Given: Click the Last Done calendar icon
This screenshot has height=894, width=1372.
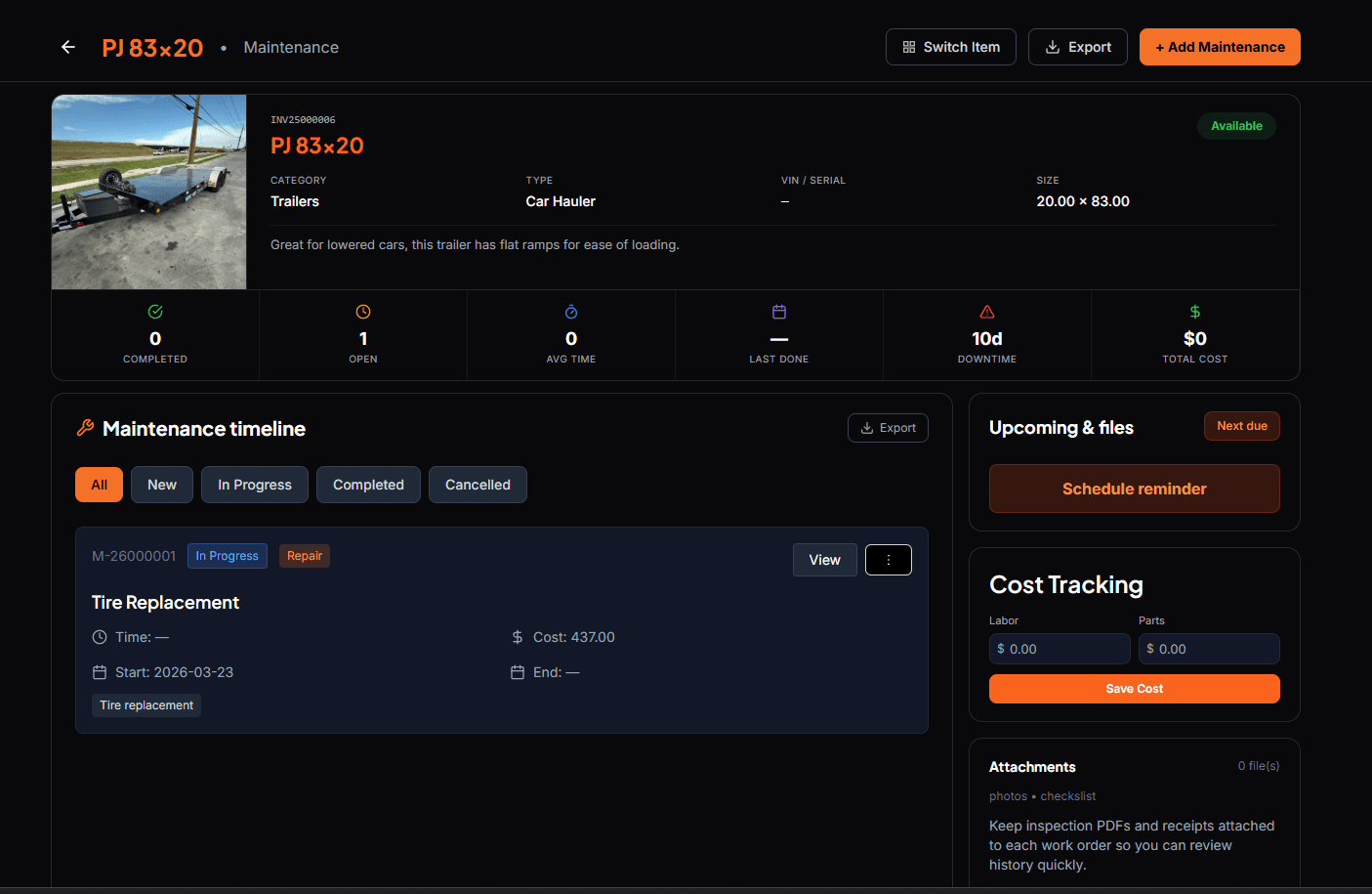Looking at the screenshot, I should tap(778, 311).
